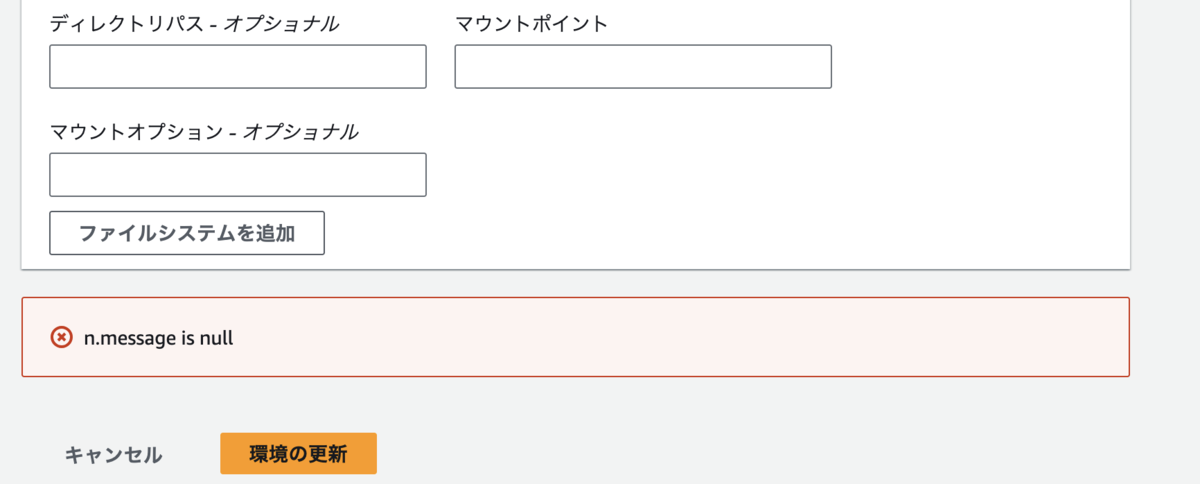
Task: Click the マウントポイント field label
Action: tap(531, 24)
